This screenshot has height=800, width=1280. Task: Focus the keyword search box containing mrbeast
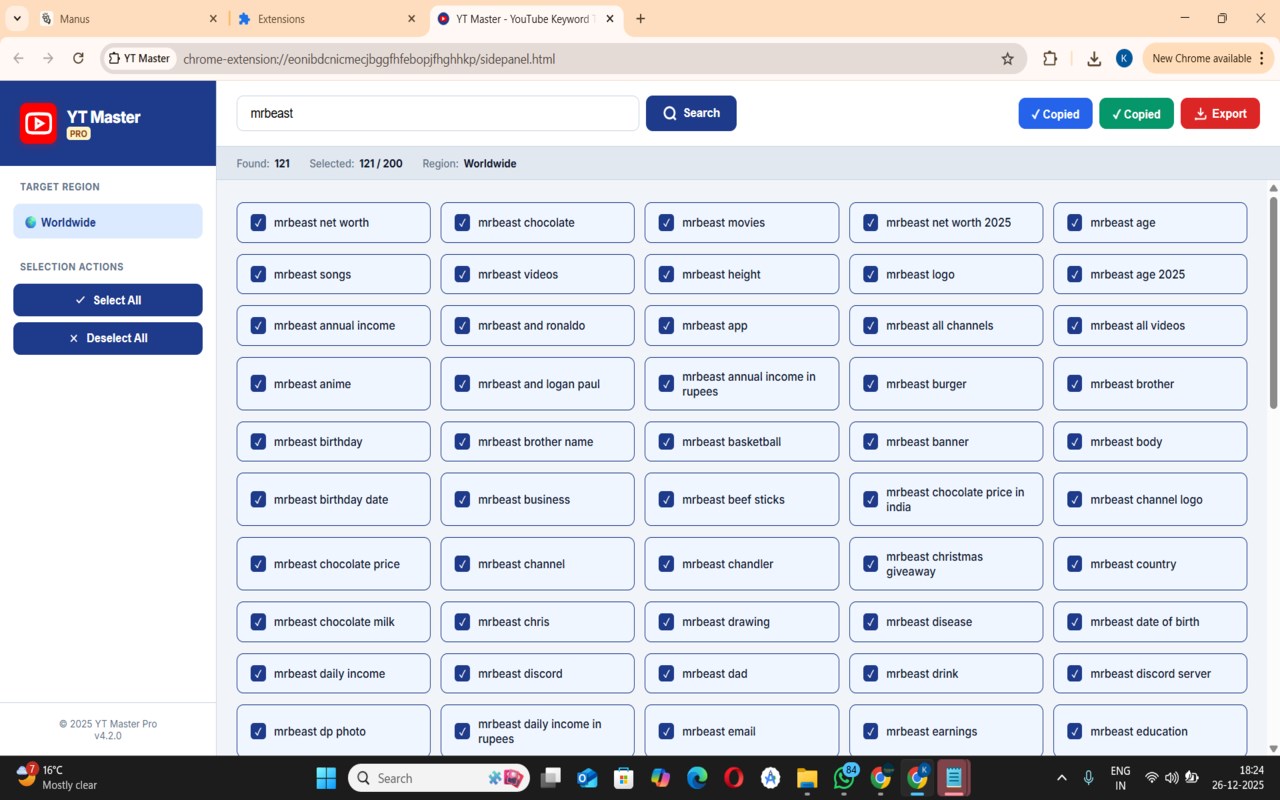click(x=437, y=113)
